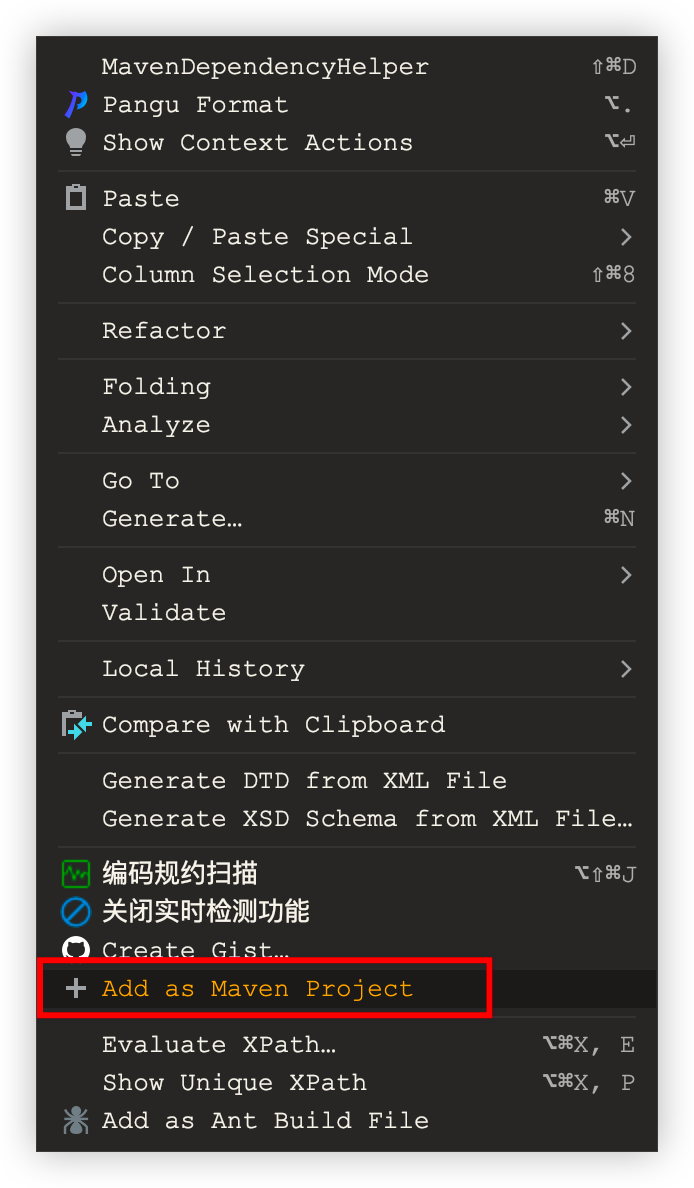Choose Generate XSD Schema from XML File
Viewport: 694px width, 1188px height.
coord(366,819)
